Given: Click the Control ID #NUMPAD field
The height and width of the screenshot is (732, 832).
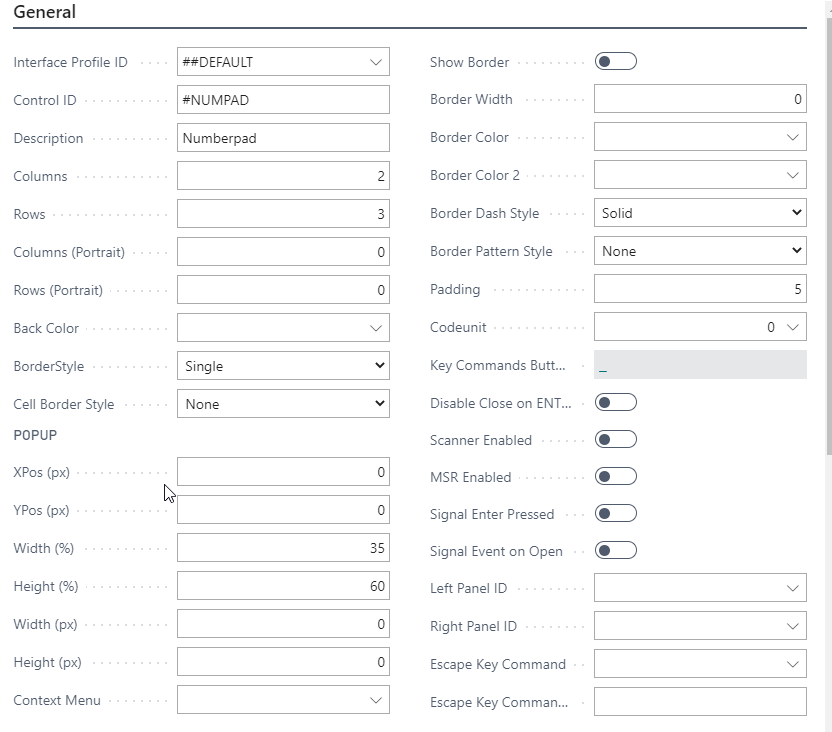Looking at the screenshot, I should pos(283,100).
